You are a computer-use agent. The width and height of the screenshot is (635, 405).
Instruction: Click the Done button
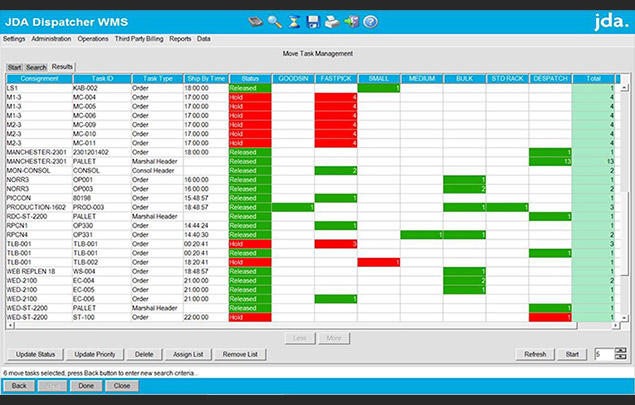click(86, 386)
